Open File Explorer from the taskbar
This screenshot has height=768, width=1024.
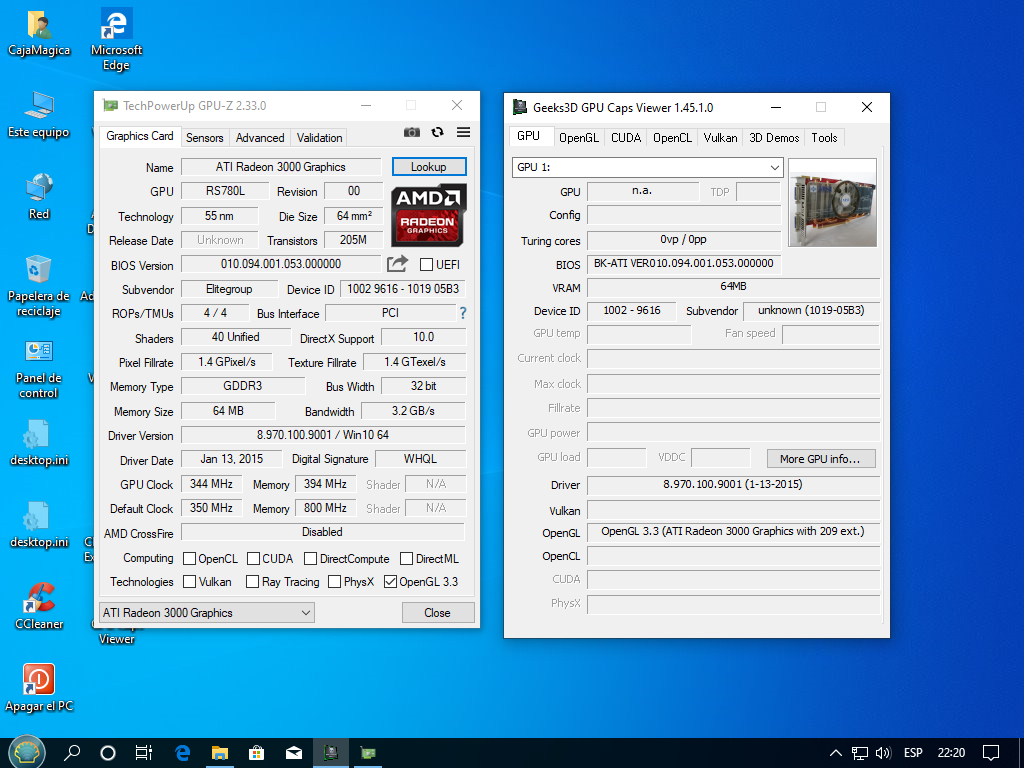click(x=219, y=753)
